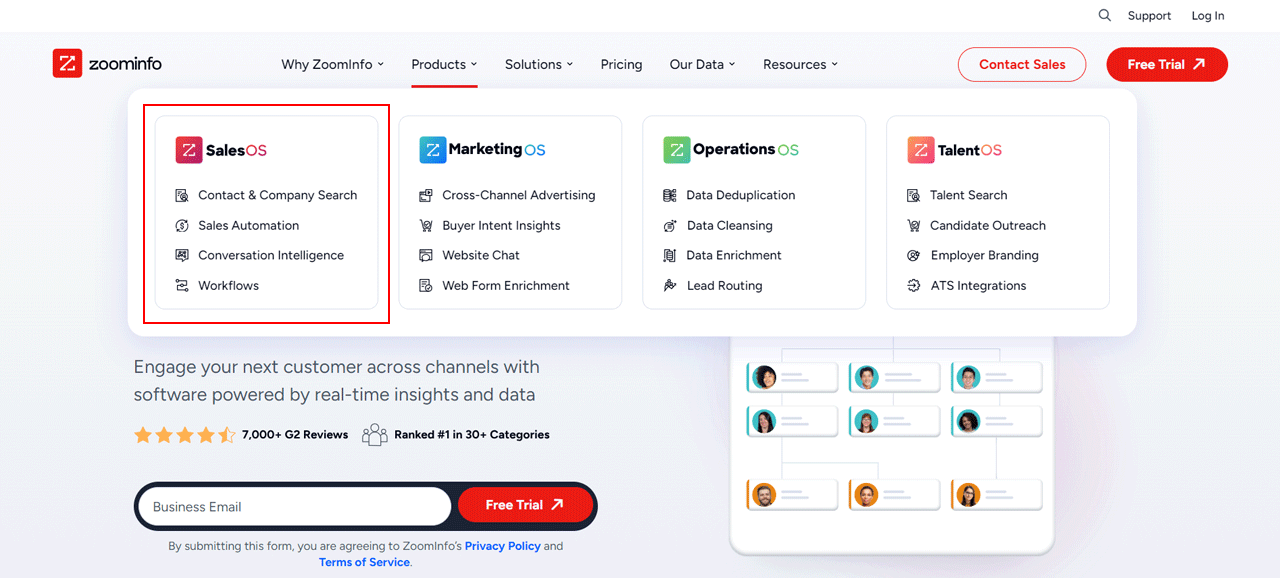Click the MarketingOS product icon

click(x=433, y=149)
